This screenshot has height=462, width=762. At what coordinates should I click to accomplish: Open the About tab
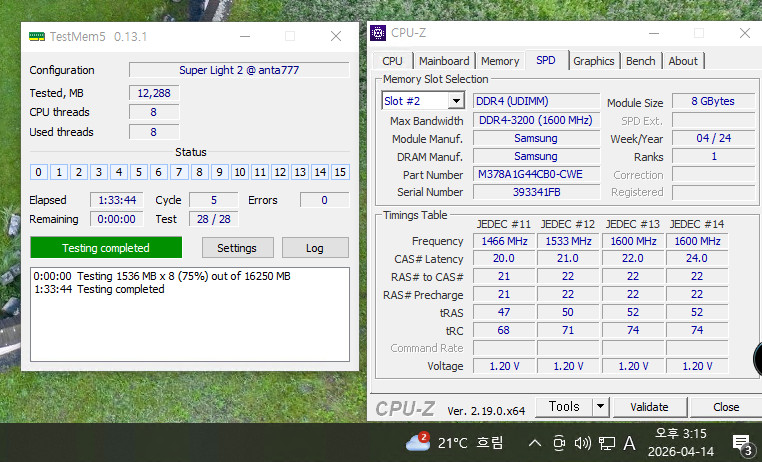click(x=683, y=61)
